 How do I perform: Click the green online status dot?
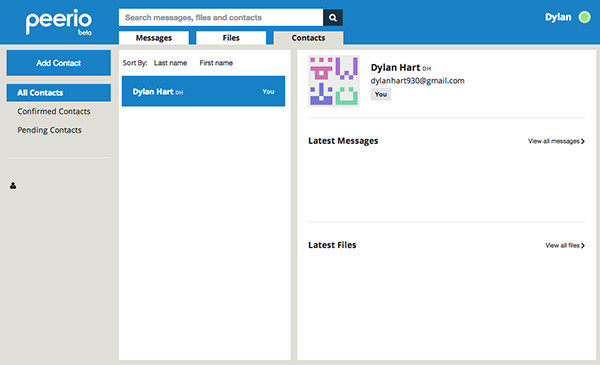click(x=584, y=17)
